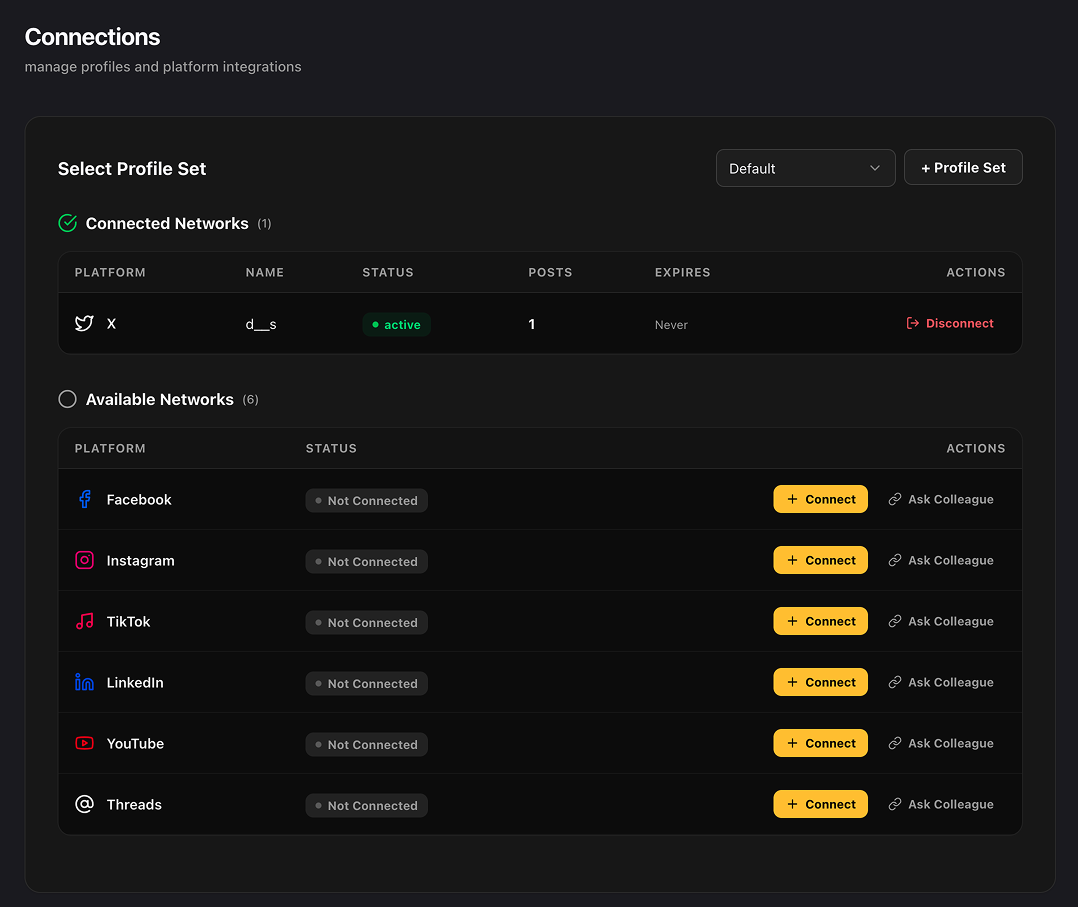Select the YouTube play icon
1078x907 pixels.
coord(84,743)
